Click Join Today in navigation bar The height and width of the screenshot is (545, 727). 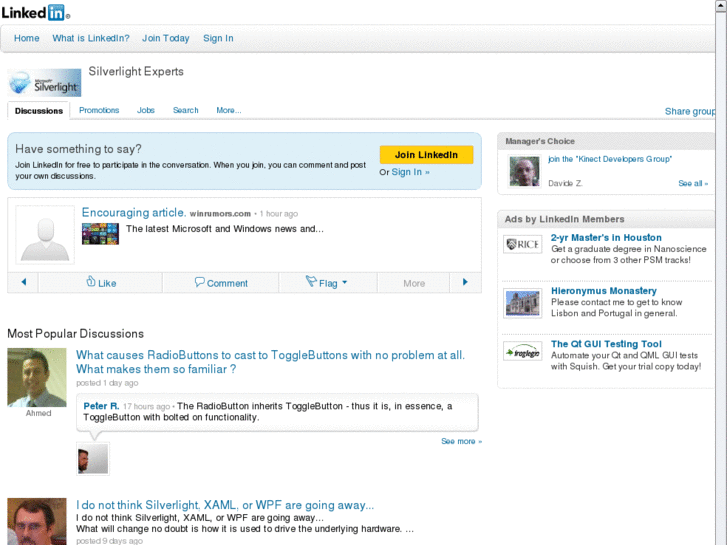tap(166, 38)
